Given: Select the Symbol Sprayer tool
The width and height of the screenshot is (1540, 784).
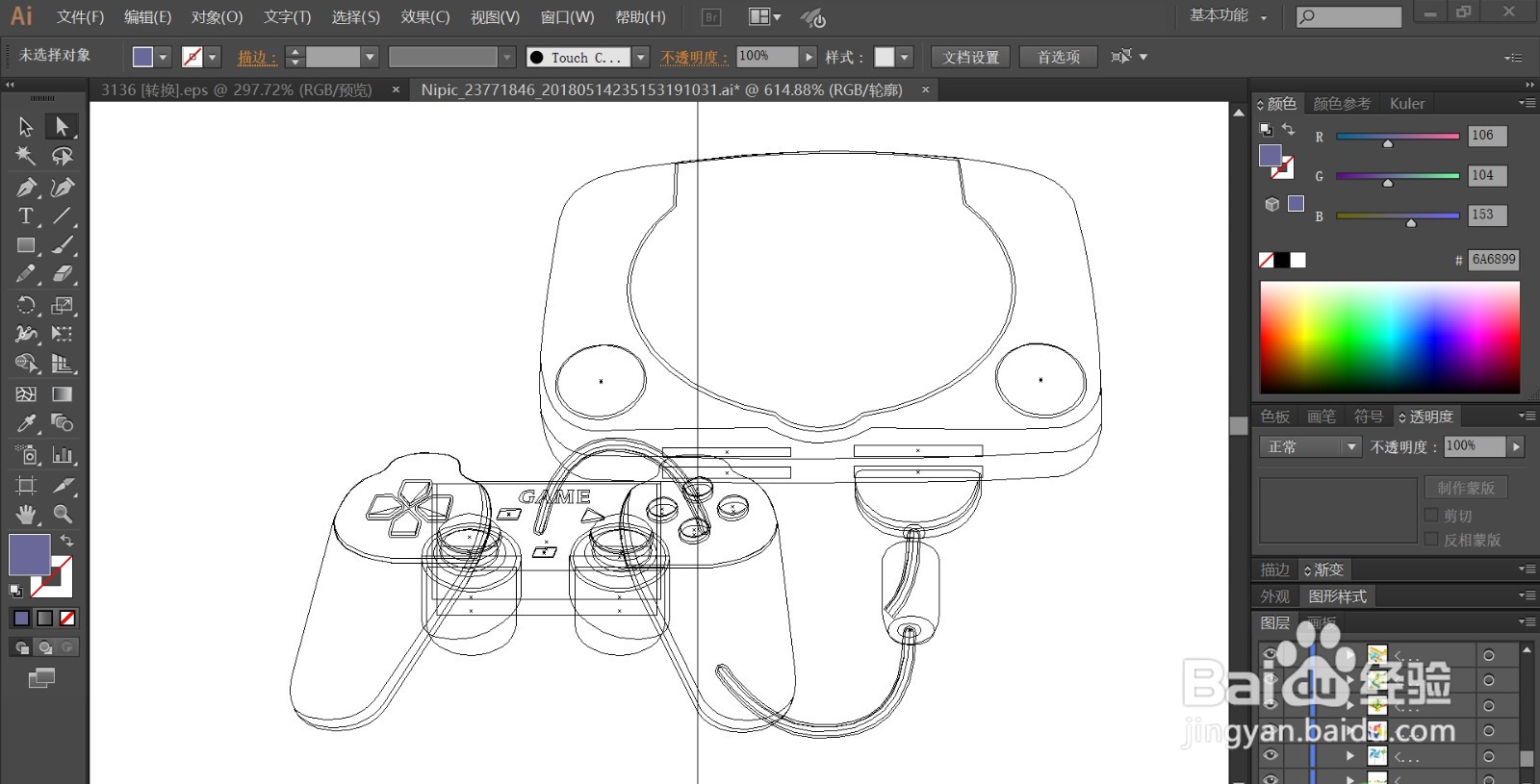Looking at the screenshot, I should coord(26,454).
